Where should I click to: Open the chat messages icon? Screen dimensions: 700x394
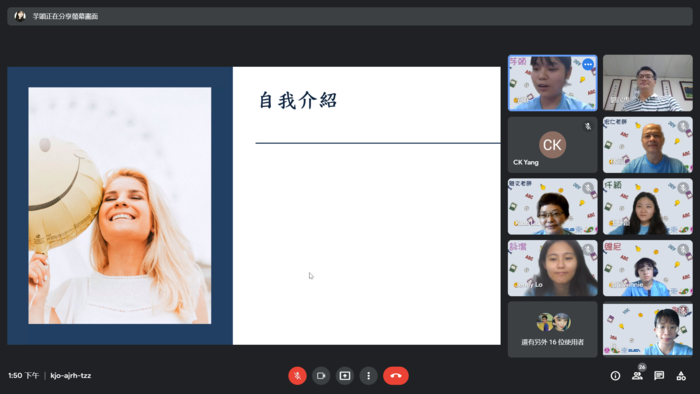659,376
